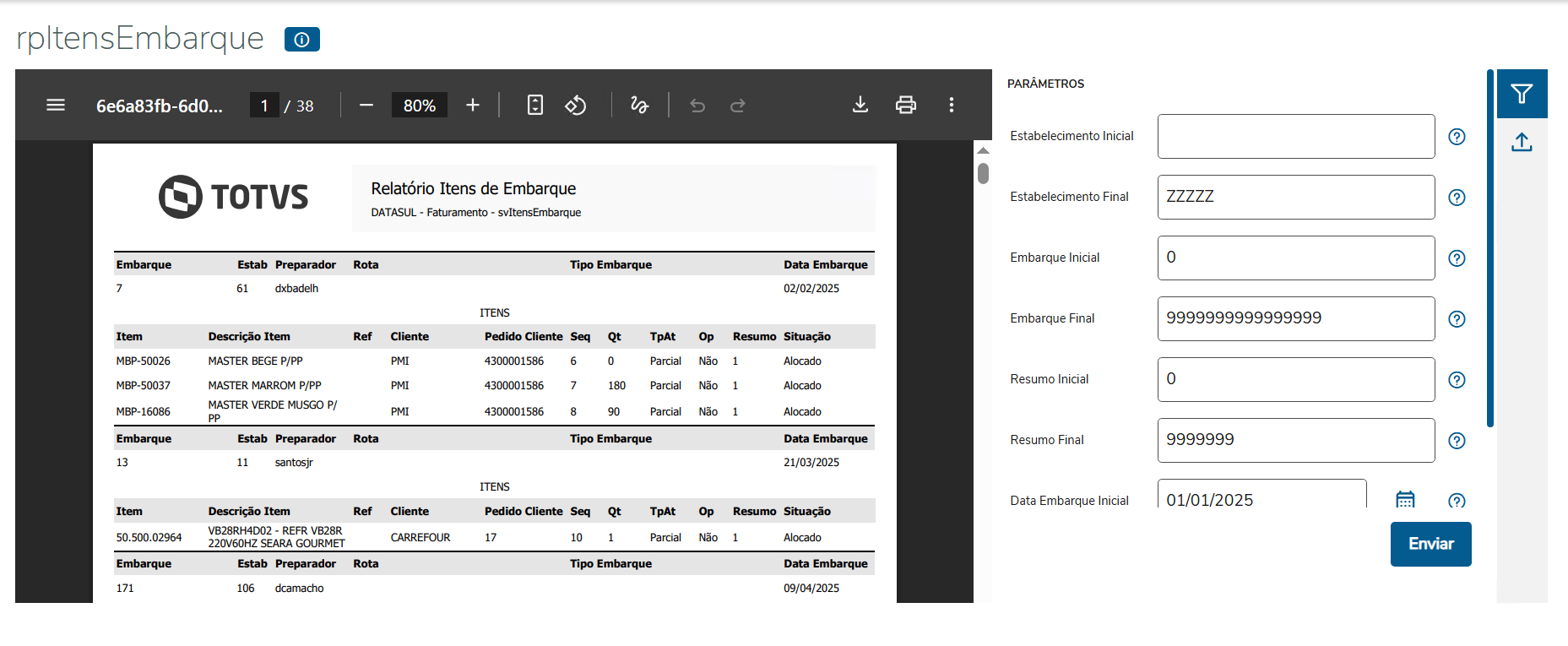Show help for Estabelecimento Final
Viewport: 1568px width, 646px height.
pyautogui.click(x=1457, y=198)
